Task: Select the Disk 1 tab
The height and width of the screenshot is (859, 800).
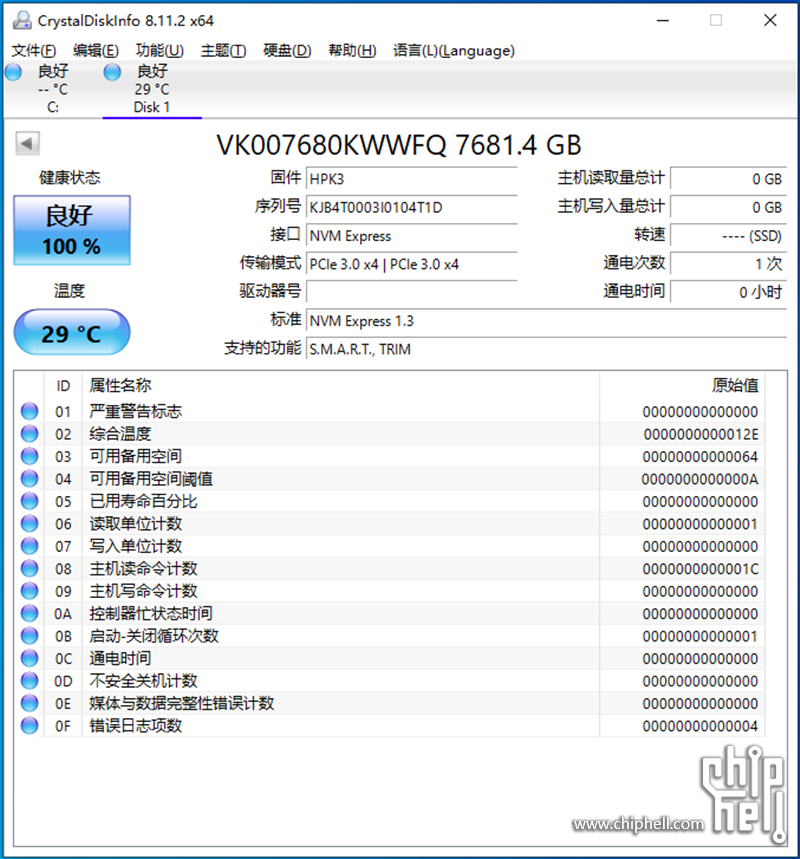Action: click(x=152, y=89)
